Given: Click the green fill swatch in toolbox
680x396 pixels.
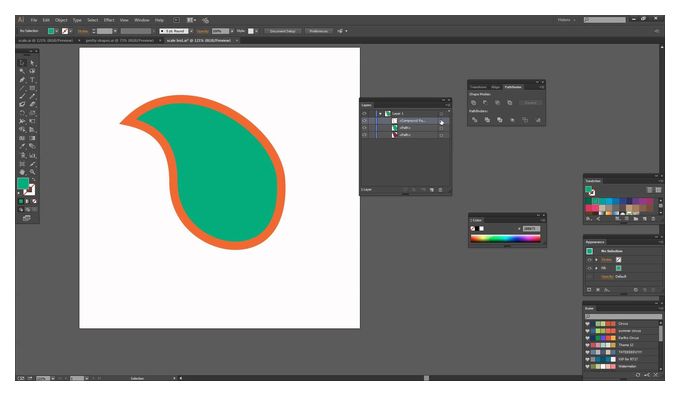Looking at the screenshot, I should (23, 183).
